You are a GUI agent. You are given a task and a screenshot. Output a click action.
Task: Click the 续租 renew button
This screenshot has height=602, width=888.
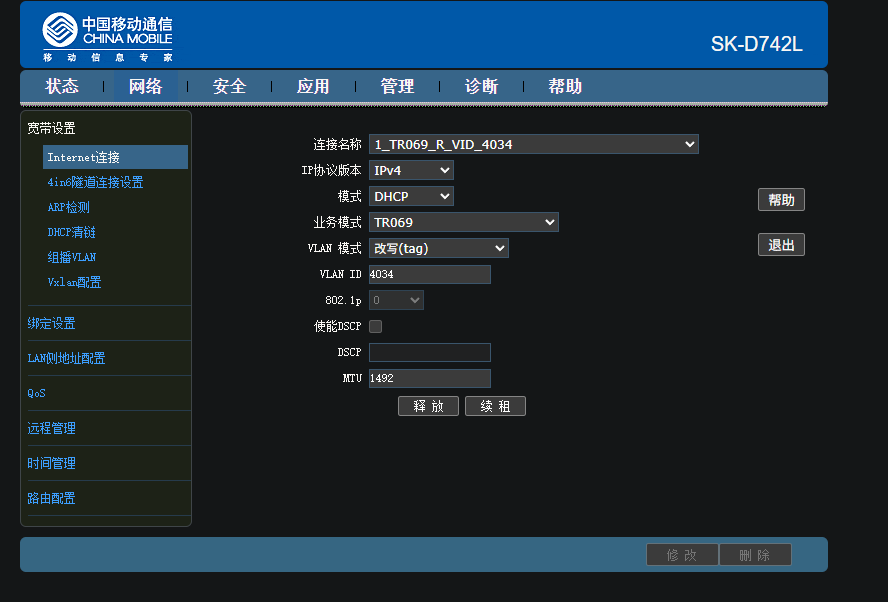pyautogui.click(x=495, y=406)
